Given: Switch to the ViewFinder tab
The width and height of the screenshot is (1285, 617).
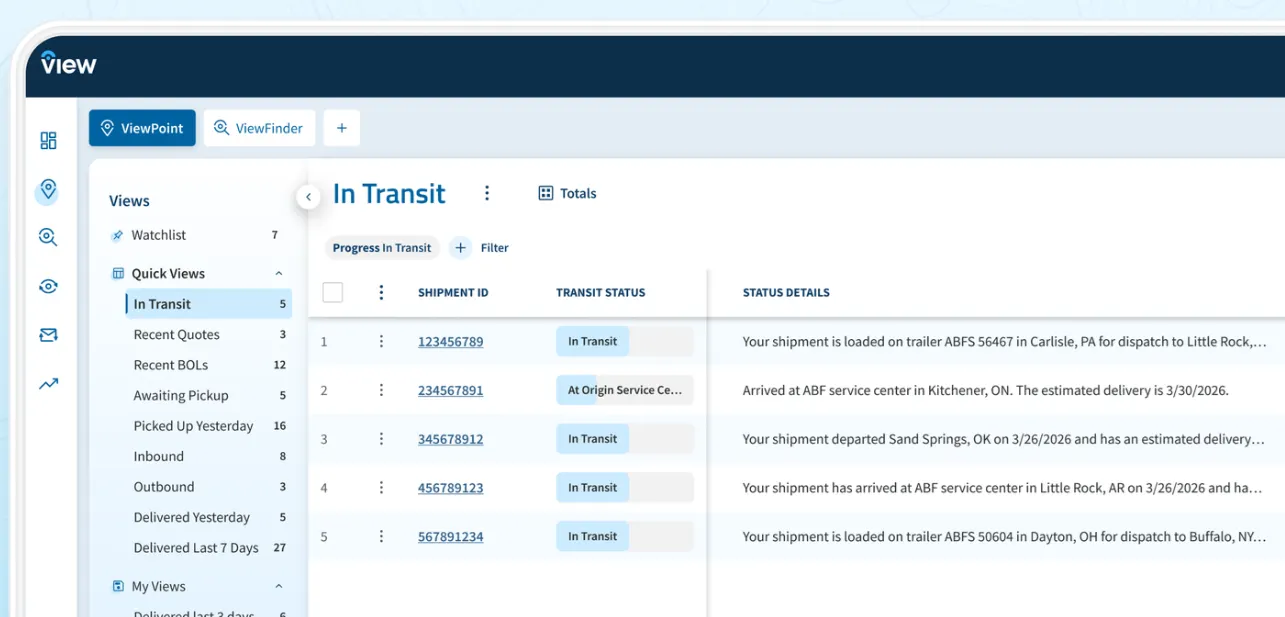Looking at the screenshot, I should (260, 128).
